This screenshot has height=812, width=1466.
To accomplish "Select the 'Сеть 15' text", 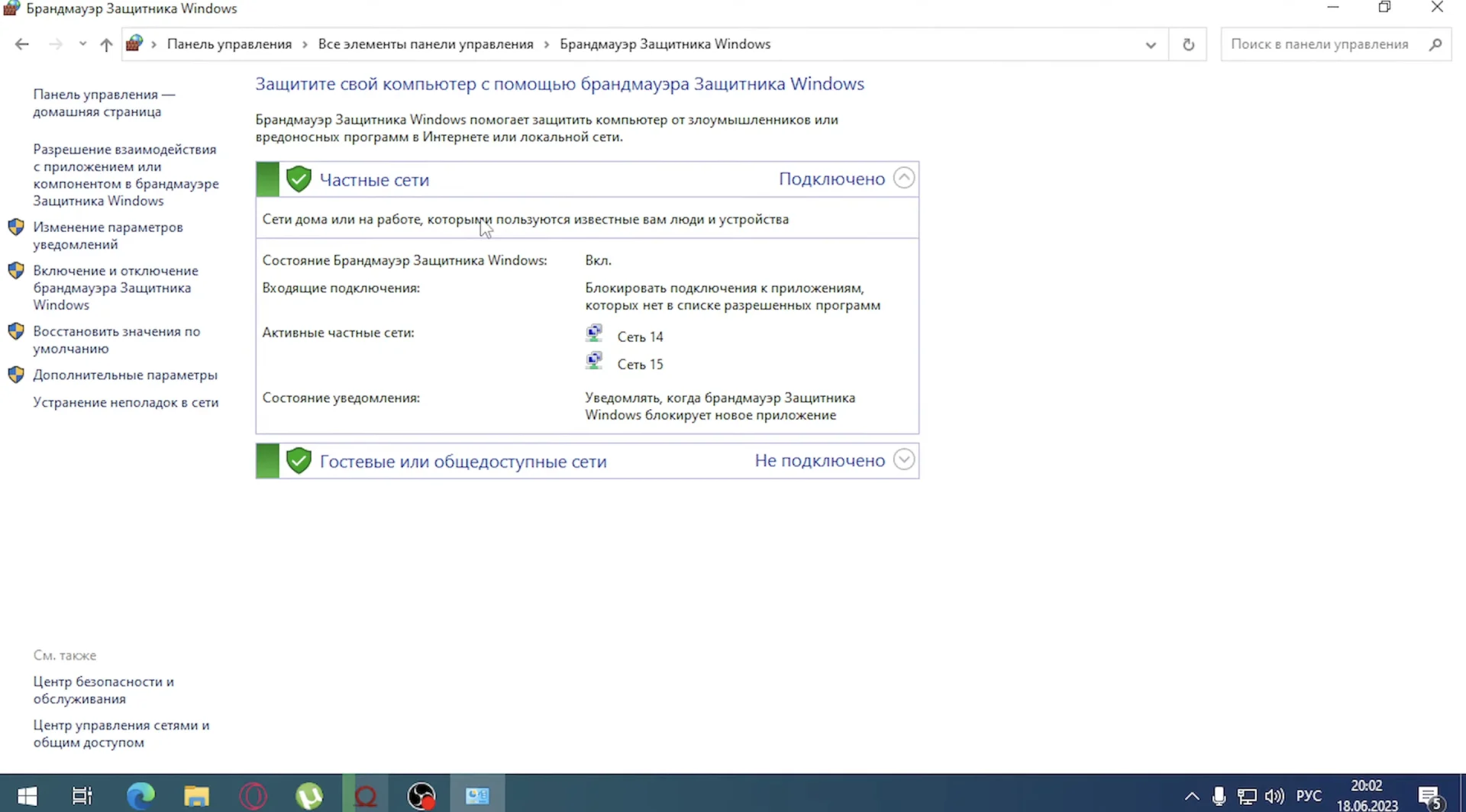I will 640,364.
